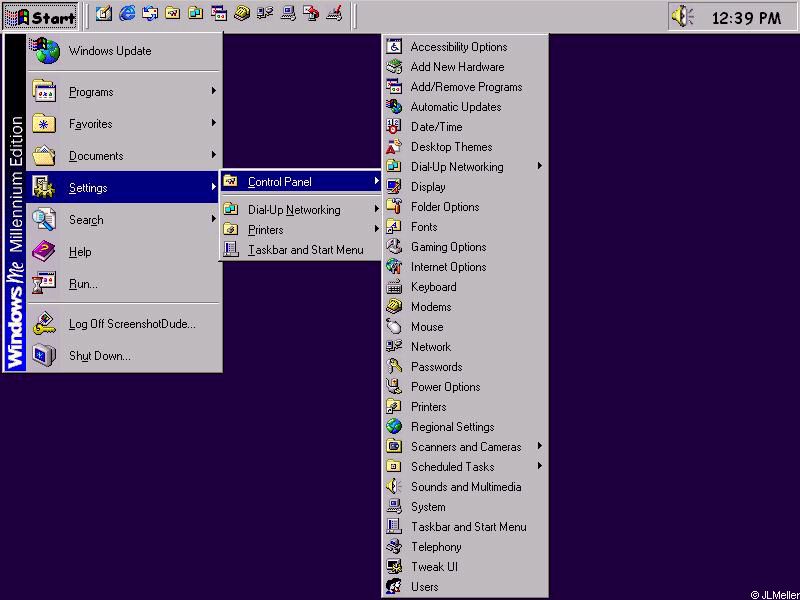The width and height of the screenshot is (800, 600).
Task: Click the Internet Options globe icon
Action: pyautogui.click(x=394, y=266)
